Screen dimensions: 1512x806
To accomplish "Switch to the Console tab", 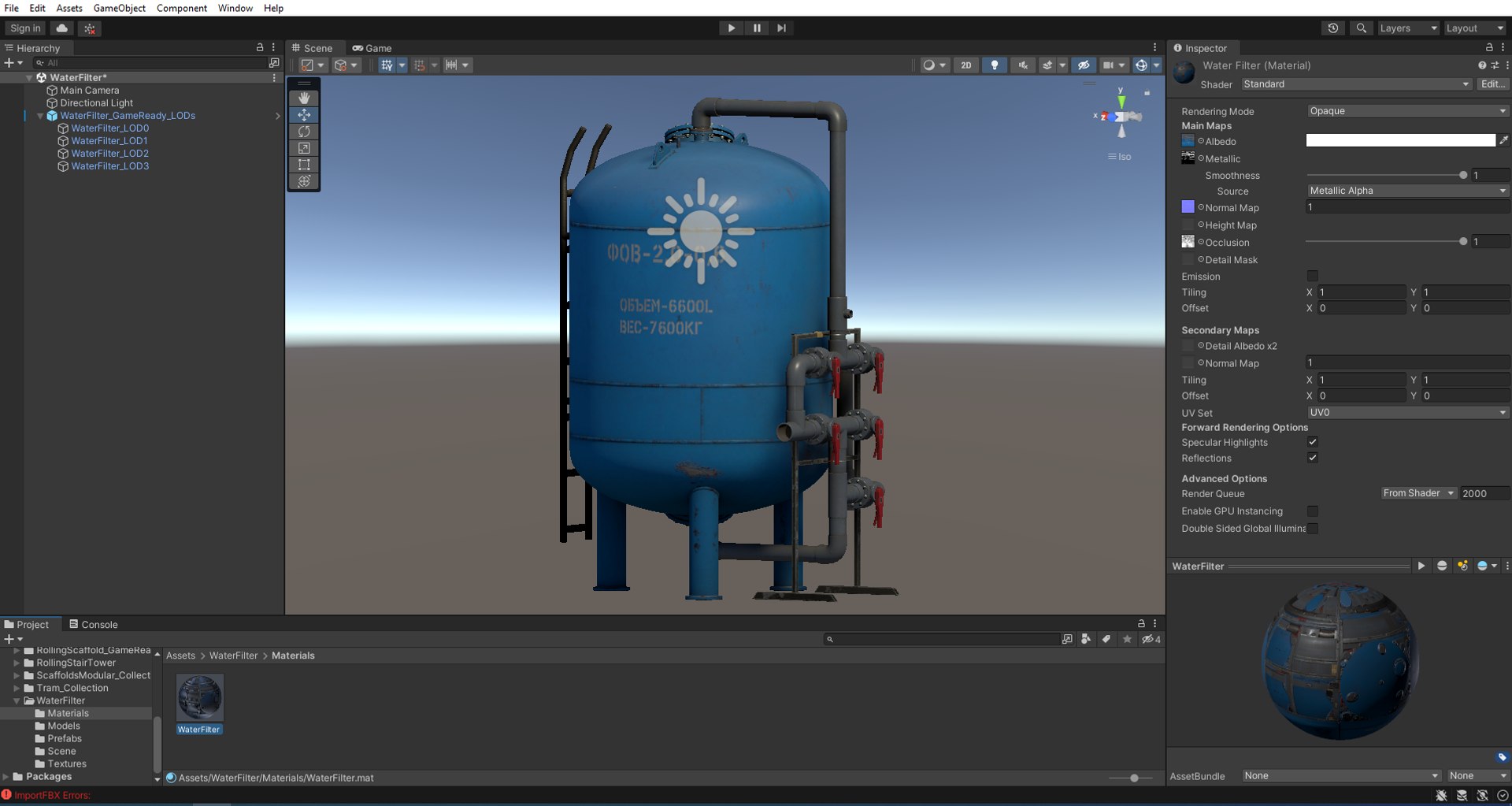I will [x=93, y=624].
